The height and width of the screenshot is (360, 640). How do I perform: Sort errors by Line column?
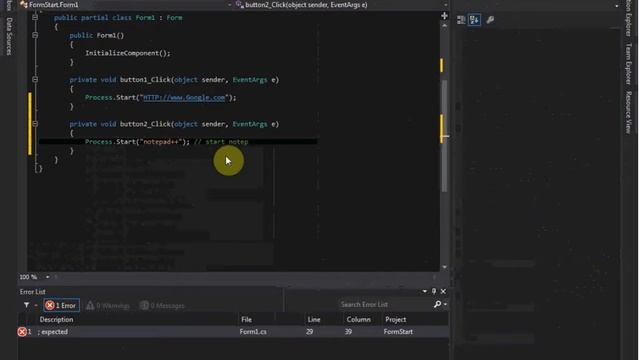[x=314, y=320]
